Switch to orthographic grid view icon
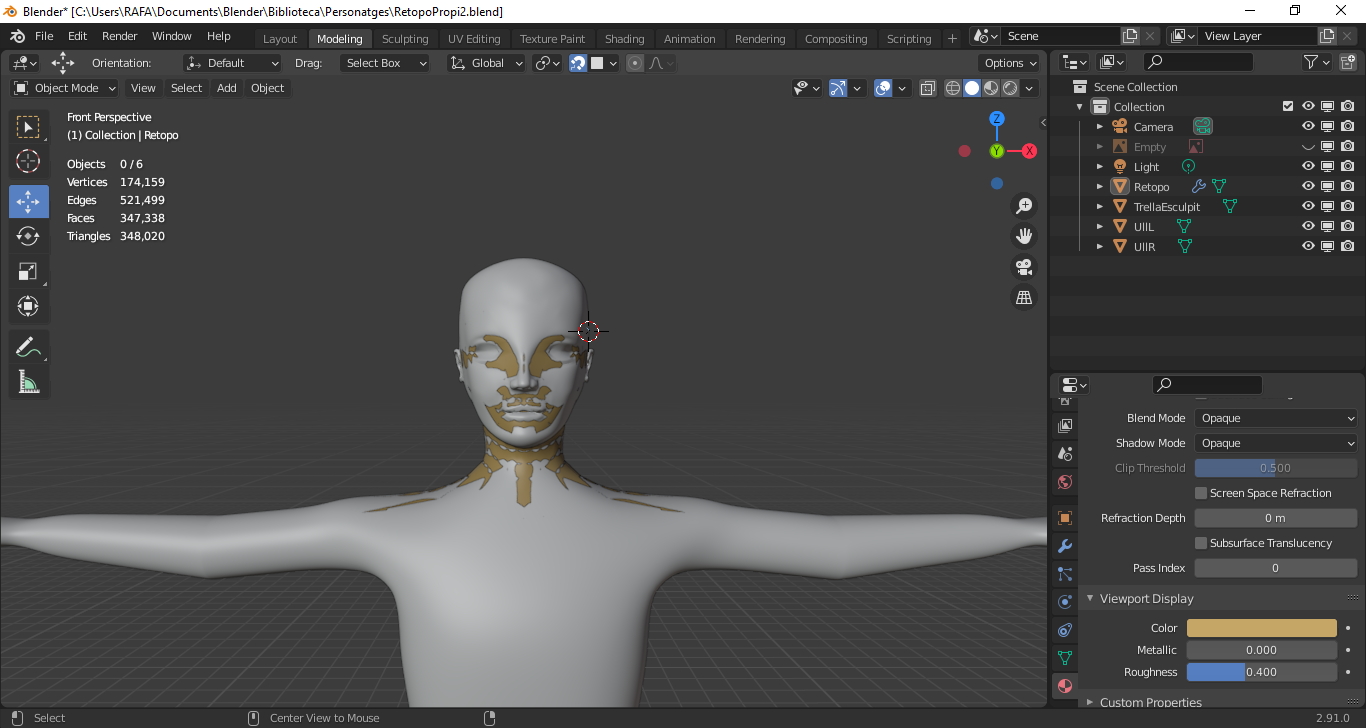The height and width of the screenshot is (728, 1366). pyautogui.click(x=1024, y=297)
